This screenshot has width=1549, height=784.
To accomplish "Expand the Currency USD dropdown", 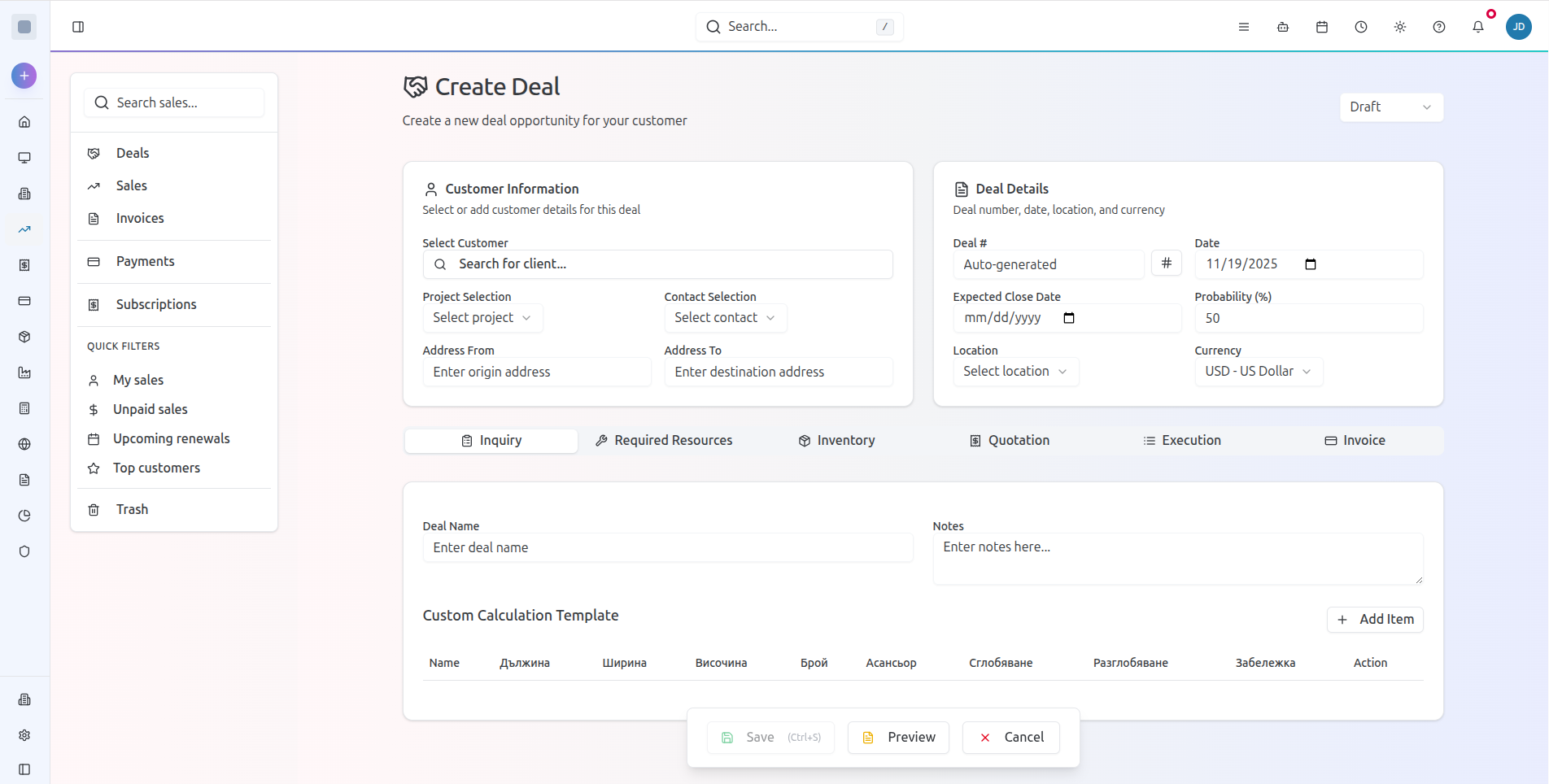I will tap(1258, 371).
